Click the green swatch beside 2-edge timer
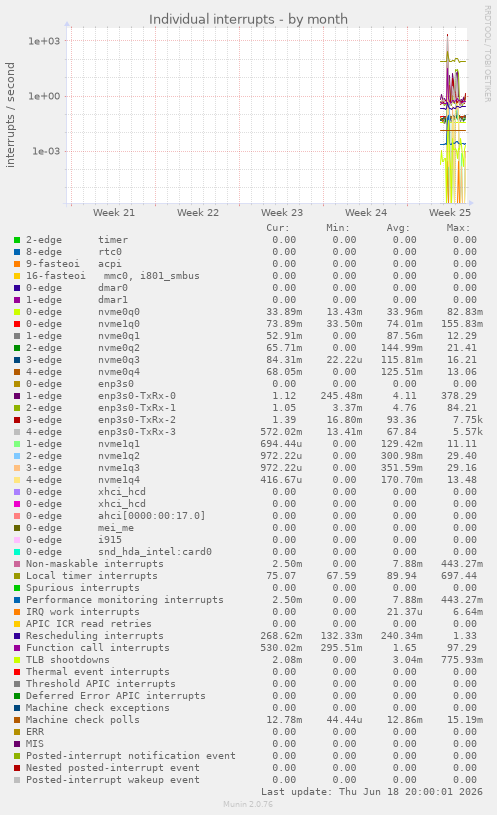 [x=17, y=240]
